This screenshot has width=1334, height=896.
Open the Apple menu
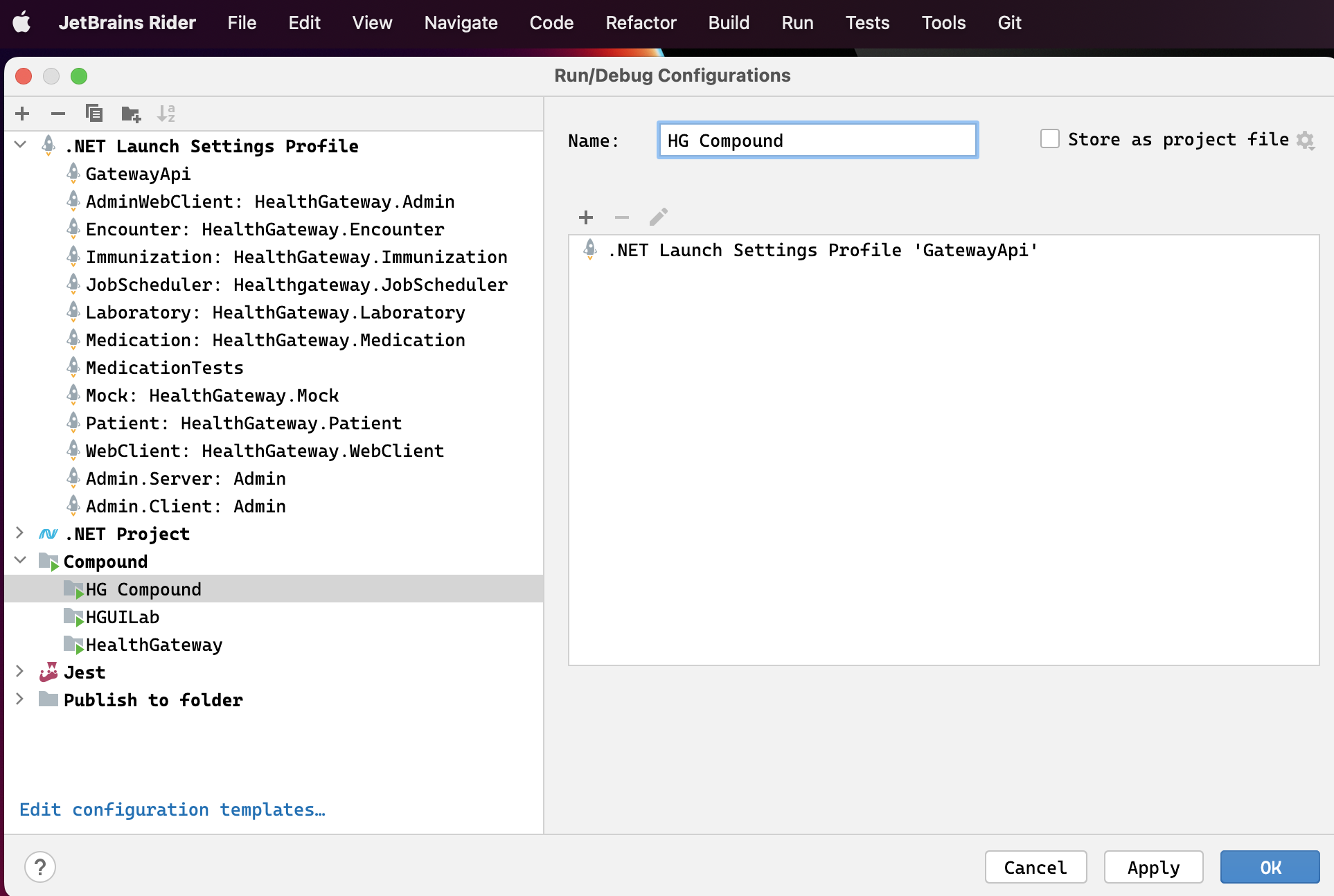[22, 22]
